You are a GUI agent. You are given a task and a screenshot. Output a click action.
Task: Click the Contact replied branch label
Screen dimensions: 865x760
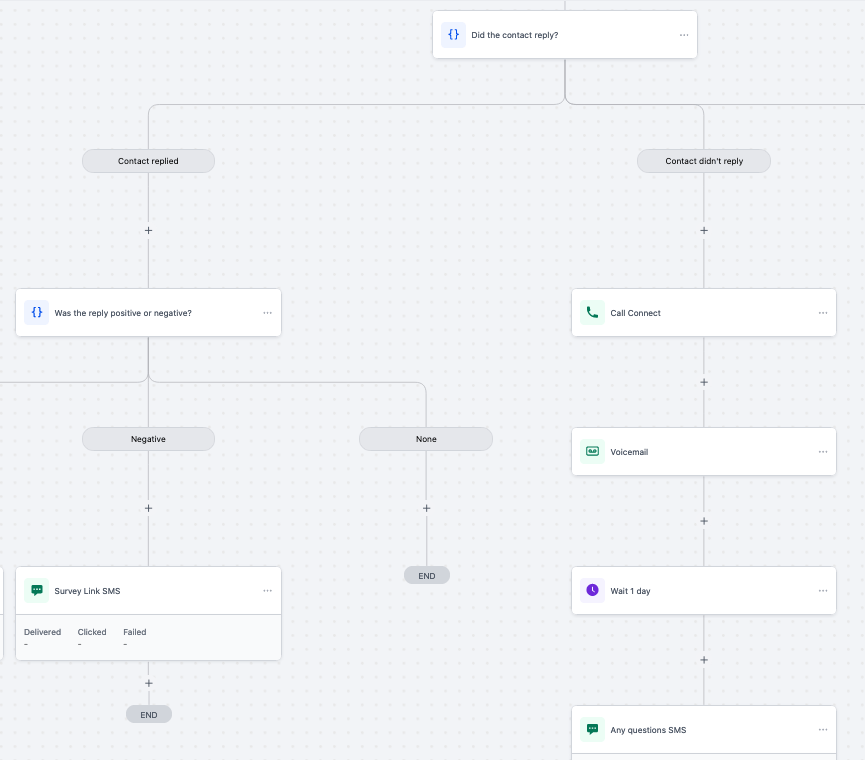coord(148,160)
